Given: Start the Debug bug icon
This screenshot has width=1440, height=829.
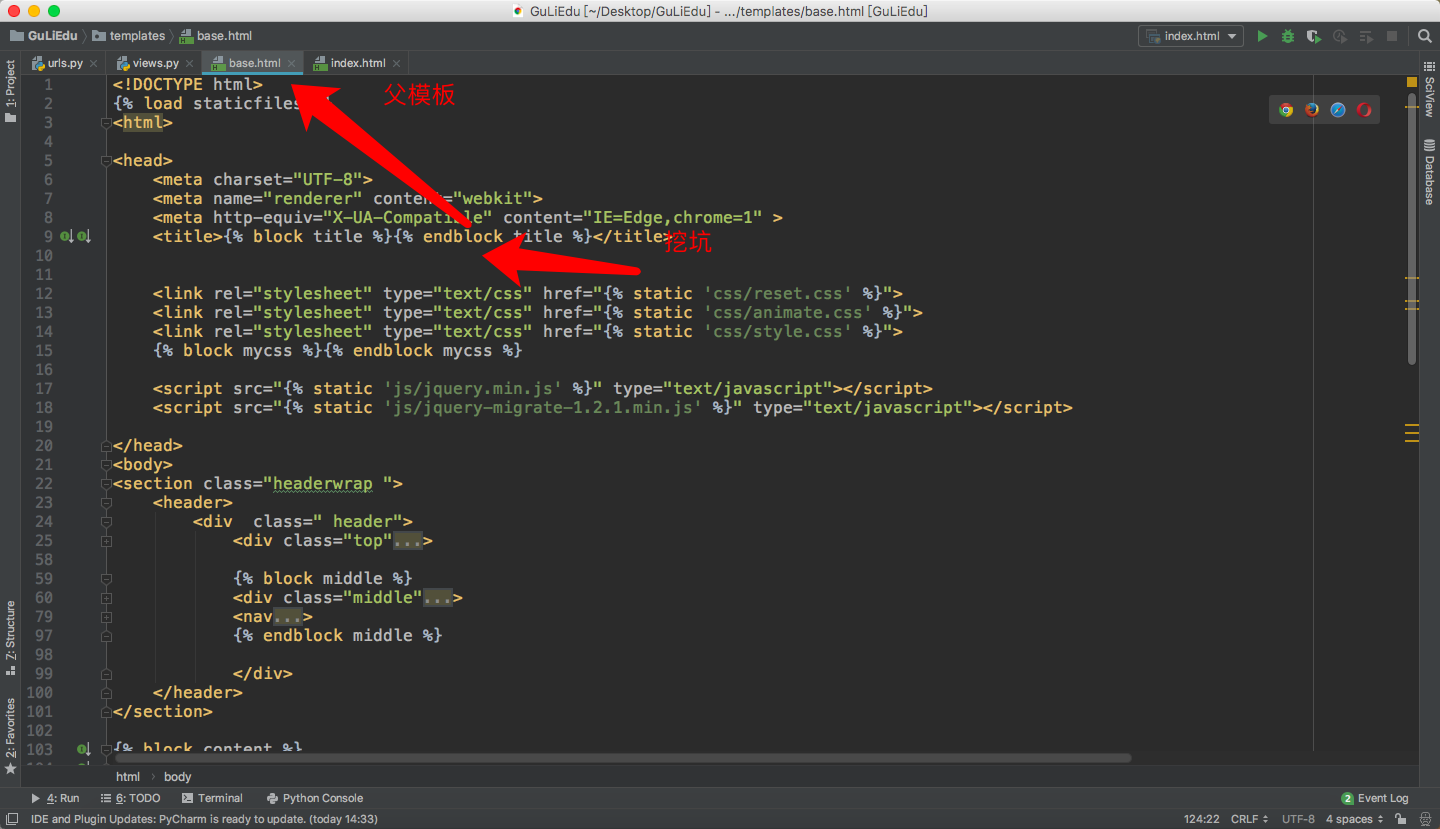Looking at the screenshot, I should click(1288, 36).
